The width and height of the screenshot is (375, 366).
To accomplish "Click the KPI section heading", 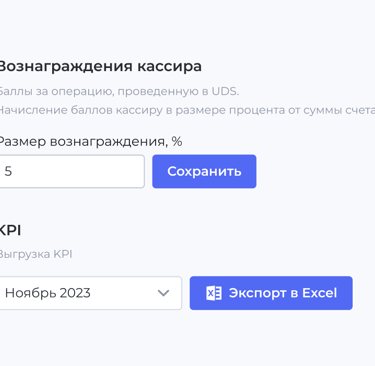I will [10, 230].
